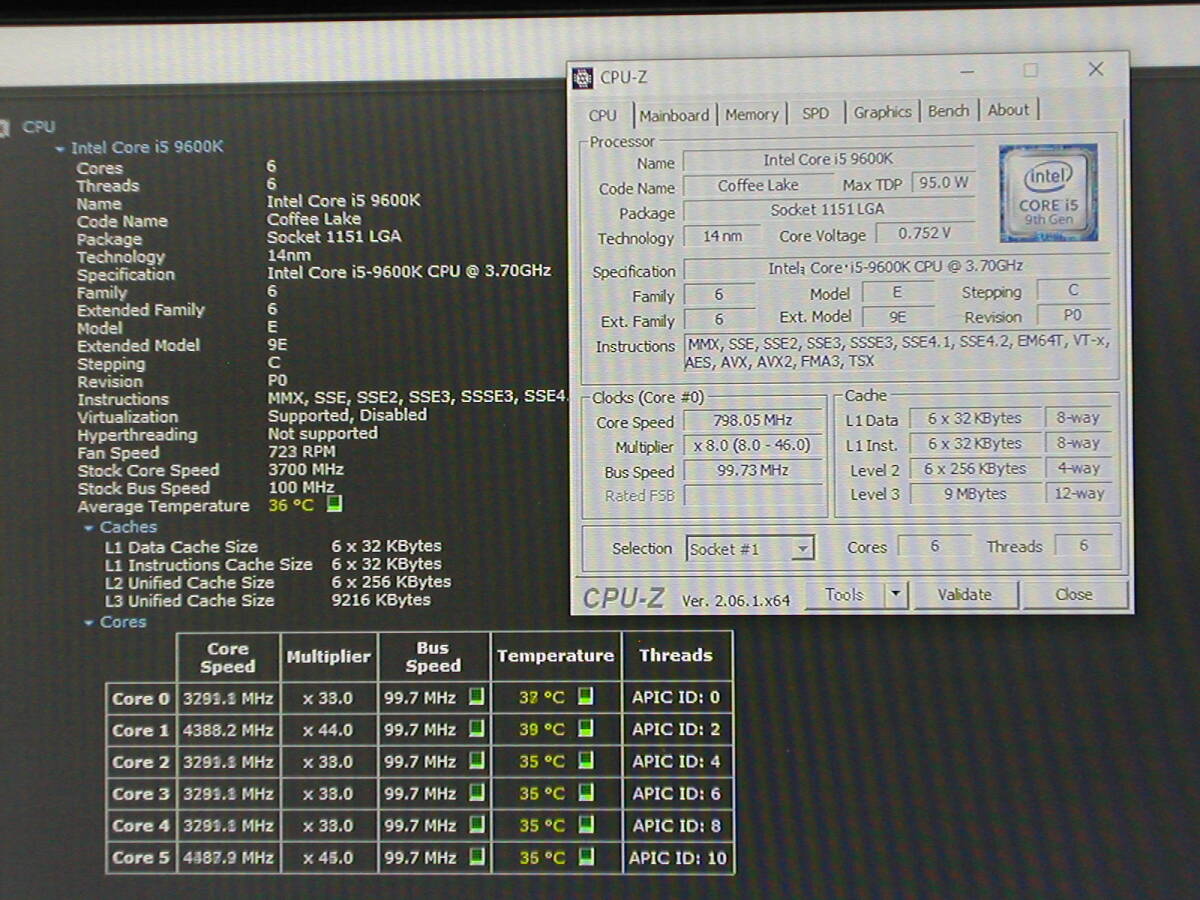Click Core 5 bus speed green indicator
Image resolution: width=1200 pixels, height=900 pixels.
[x=477, y=857]
